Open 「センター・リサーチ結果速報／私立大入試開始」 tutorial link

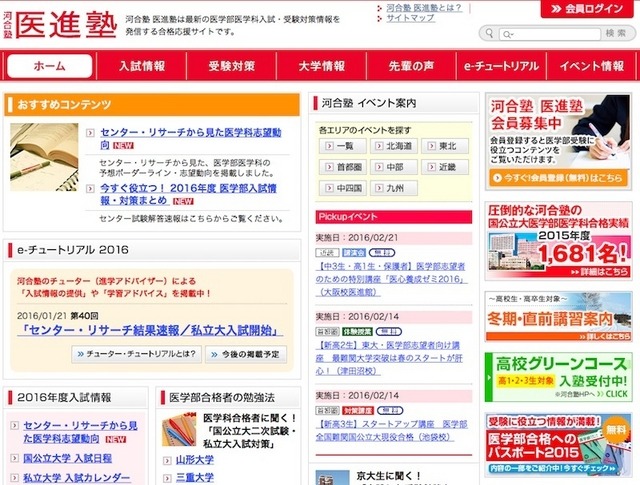click(x=150, y=330)
